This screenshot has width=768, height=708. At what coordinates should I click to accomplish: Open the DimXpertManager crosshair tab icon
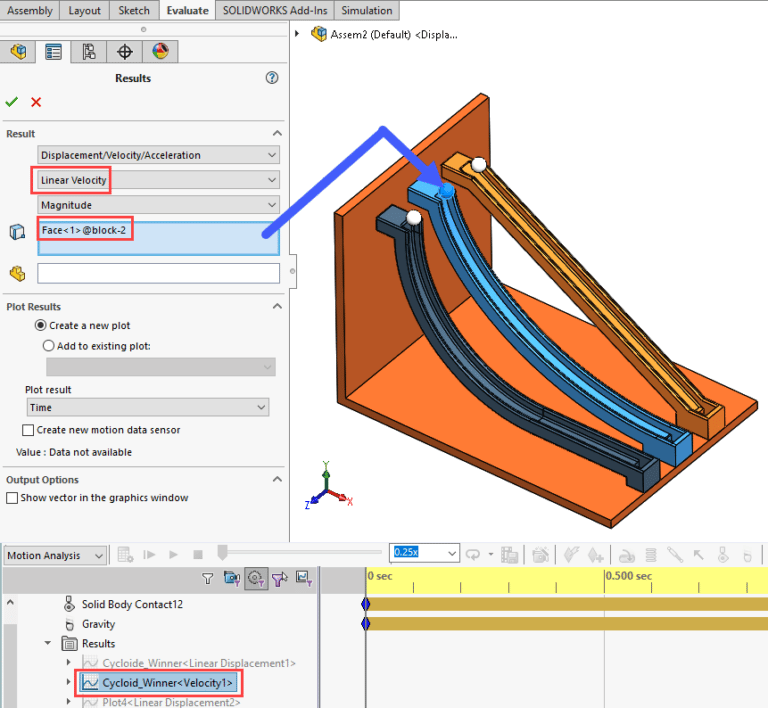click(x=124, y=51)
